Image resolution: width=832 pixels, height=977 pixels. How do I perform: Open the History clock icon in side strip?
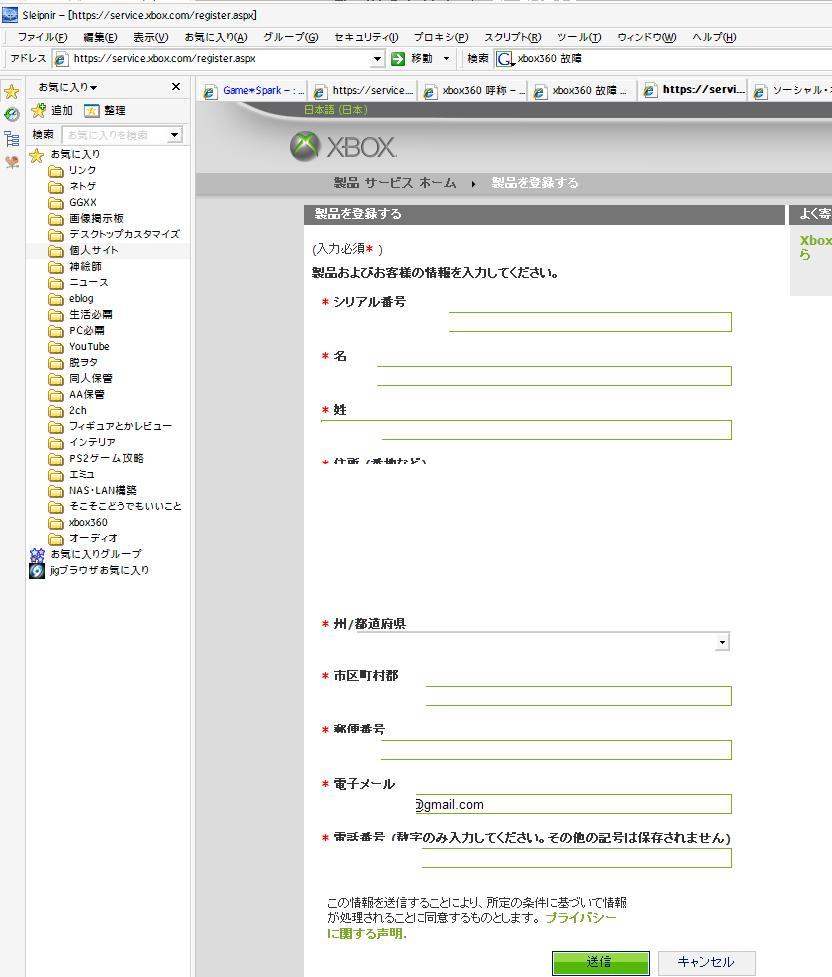click(12, 115)
